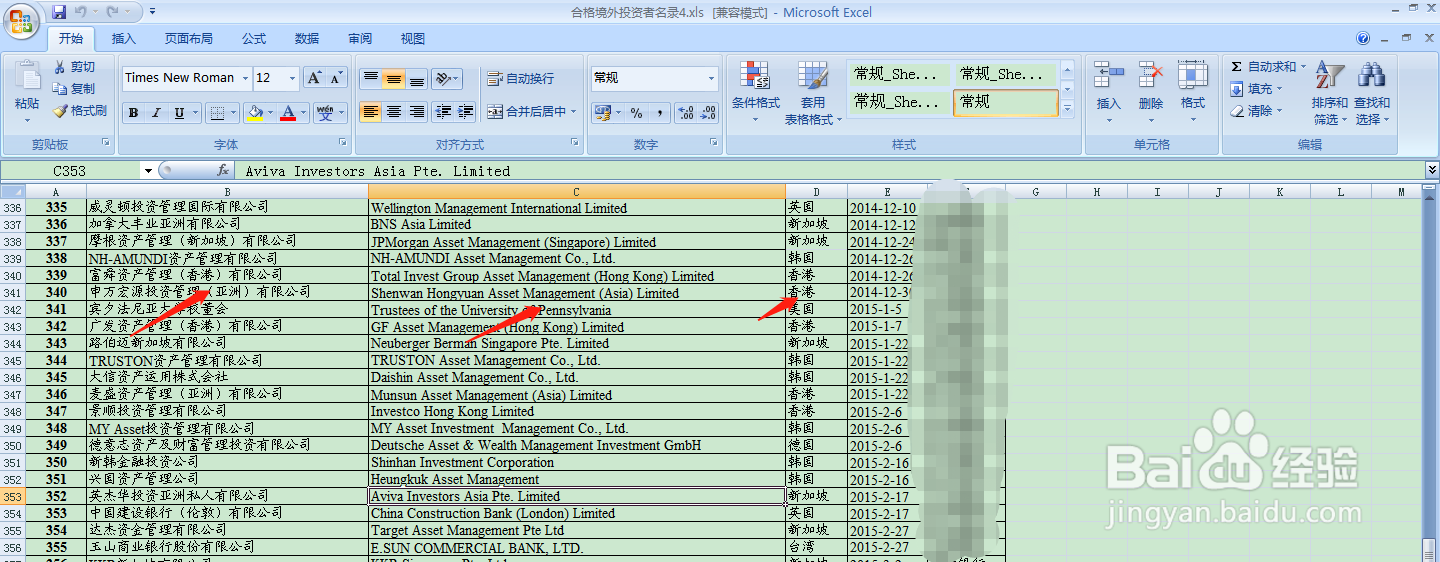This screenshot has height=562, width=1440.
Task: Cut selection with 剪切
Action: tap(76, 67)
